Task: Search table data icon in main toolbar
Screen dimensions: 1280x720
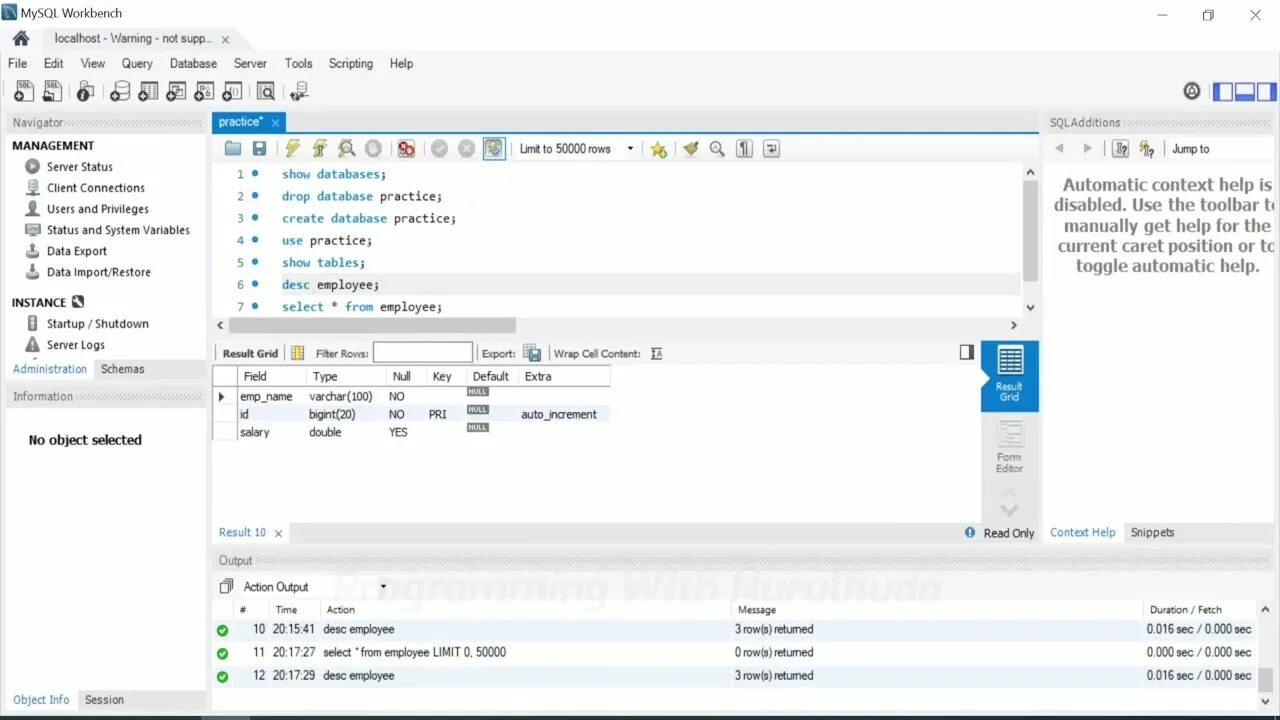Action: pos(266,92)
